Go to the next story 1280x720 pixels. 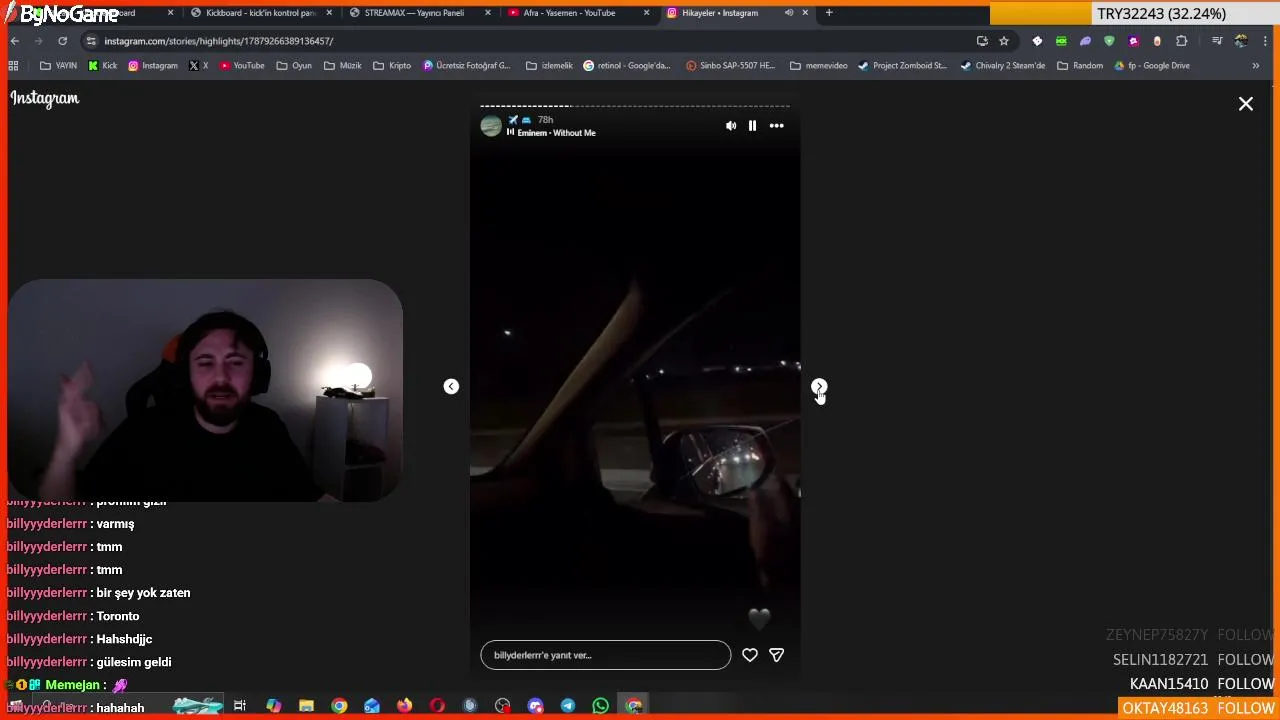coord(819,386)
